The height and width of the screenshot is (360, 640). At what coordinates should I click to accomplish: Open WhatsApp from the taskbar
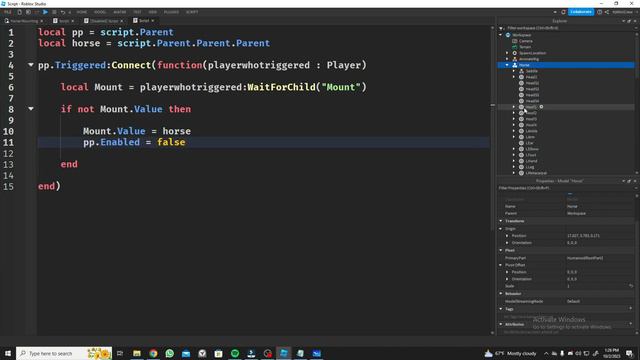pyautogui.click(x=170, y=353)
